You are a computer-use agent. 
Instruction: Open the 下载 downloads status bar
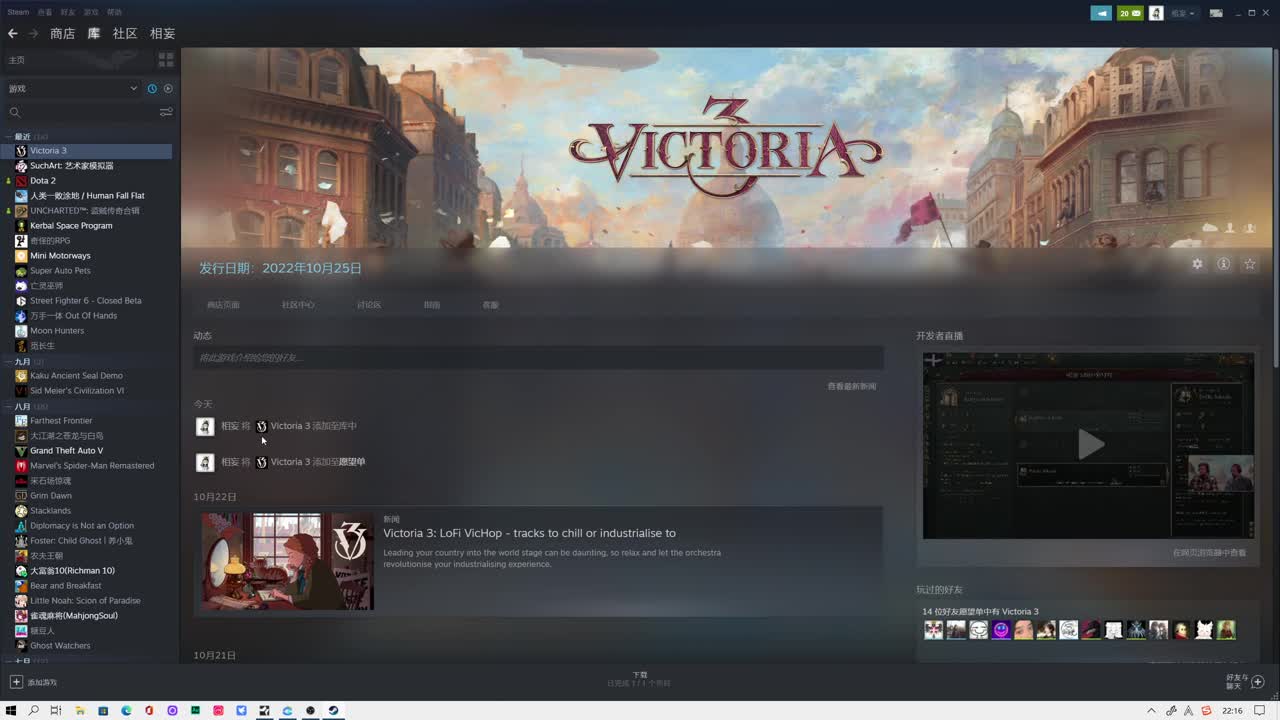click(x=640, y=679)
